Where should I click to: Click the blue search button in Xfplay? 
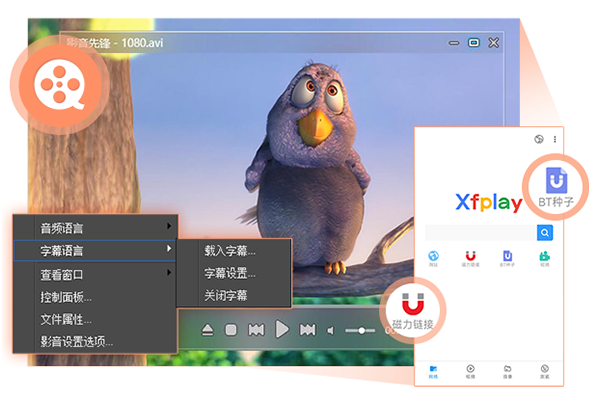click(545, 233)
